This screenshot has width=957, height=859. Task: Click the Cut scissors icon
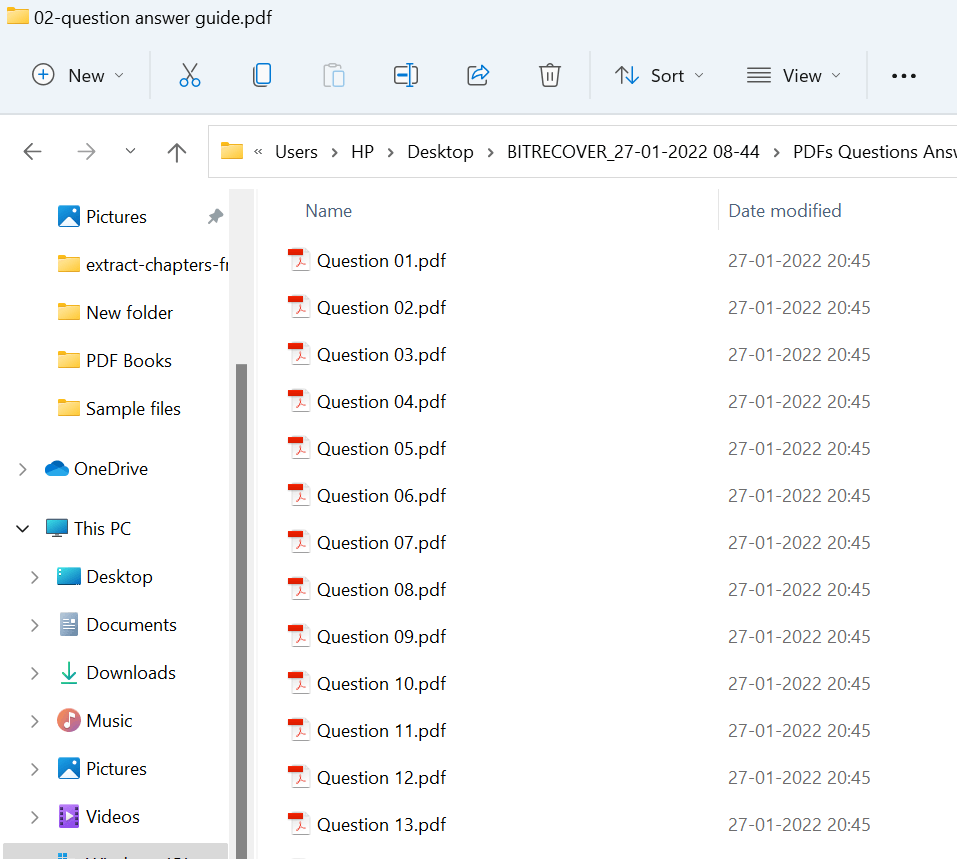coord(190,75)
